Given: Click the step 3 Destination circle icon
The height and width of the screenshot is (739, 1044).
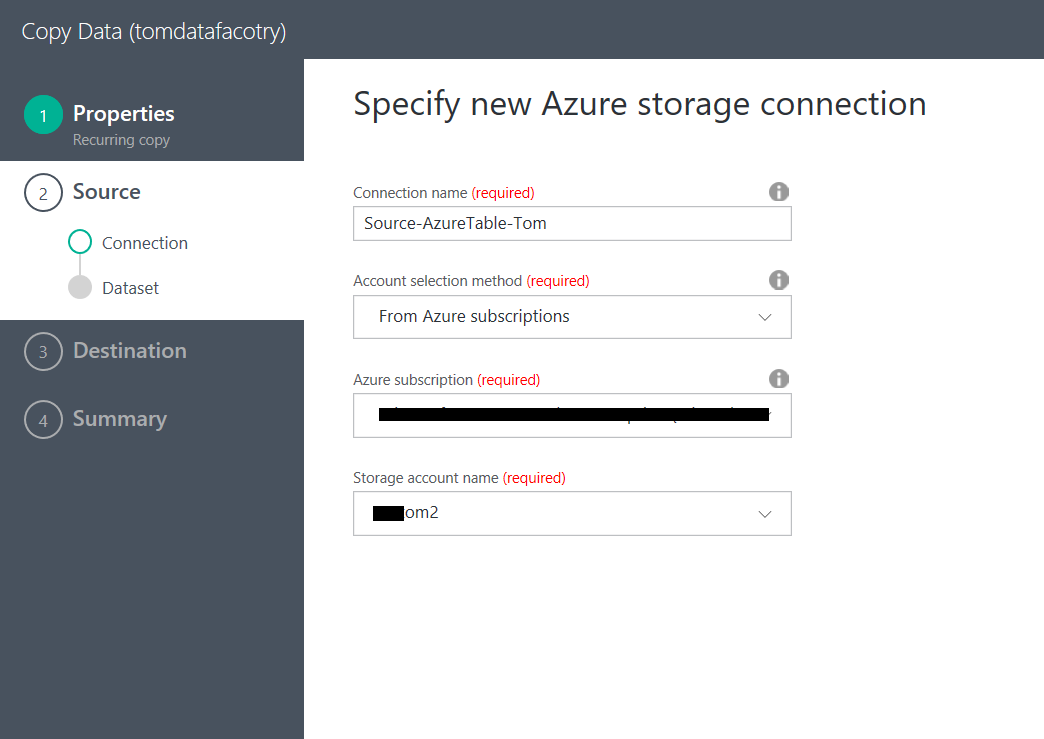Looking at the screenshot, I should (x=43, y=352).
